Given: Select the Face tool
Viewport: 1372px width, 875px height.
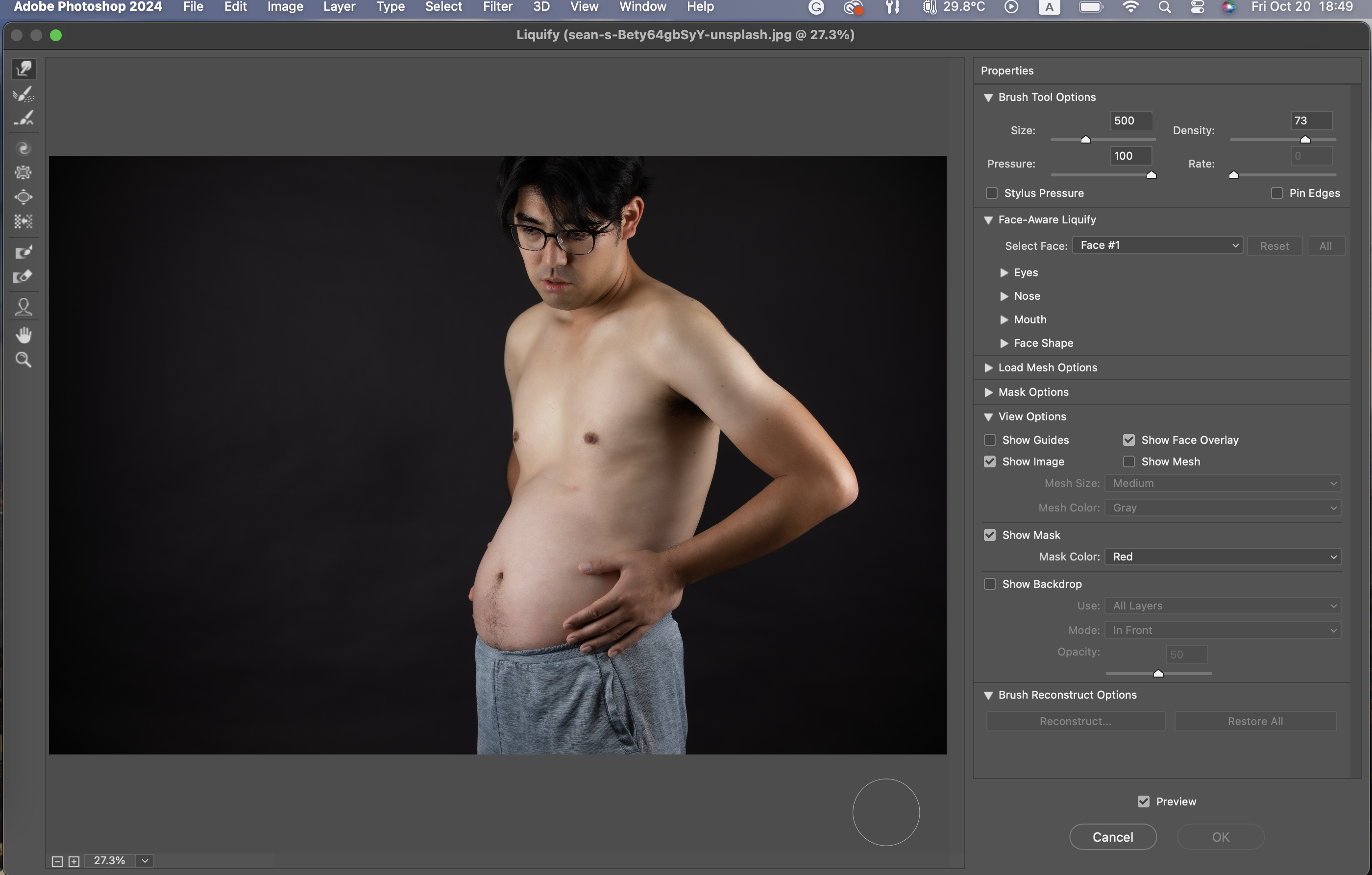Looking at the screenshot, I should point(24,307).
